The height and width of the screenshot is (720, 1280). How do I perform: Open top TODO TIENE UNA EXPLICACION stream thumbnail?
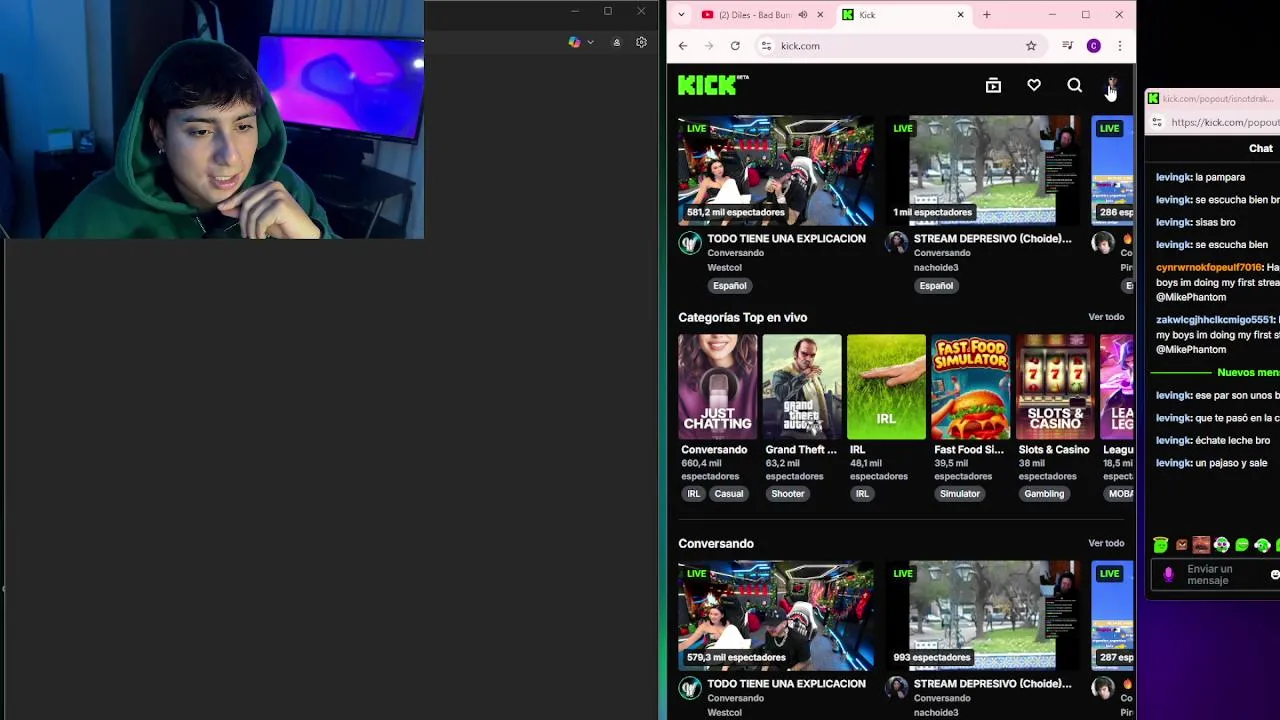point(776,170)
